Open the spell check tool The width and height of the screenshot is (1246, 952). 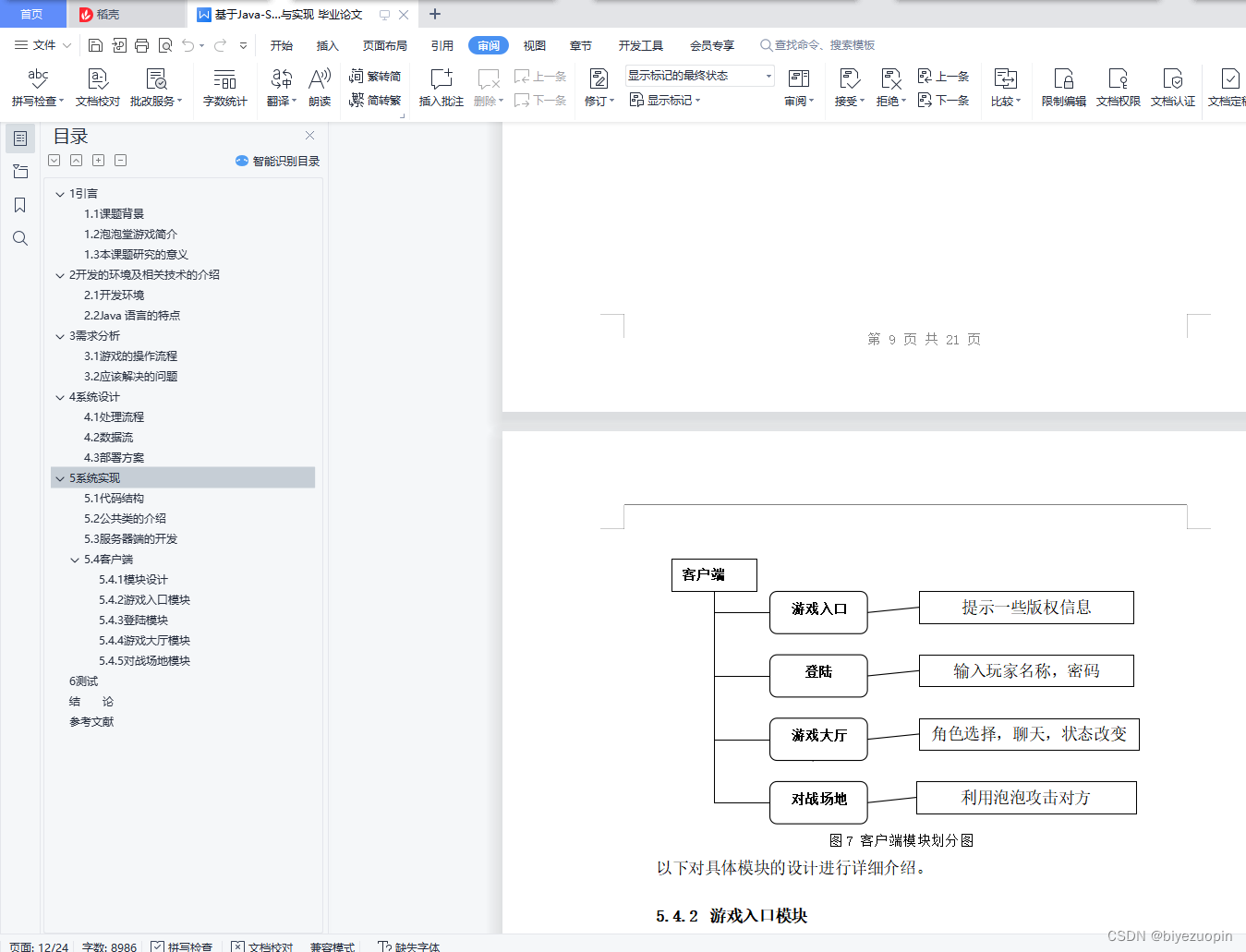pyautogui.click(x=38, y=88)
